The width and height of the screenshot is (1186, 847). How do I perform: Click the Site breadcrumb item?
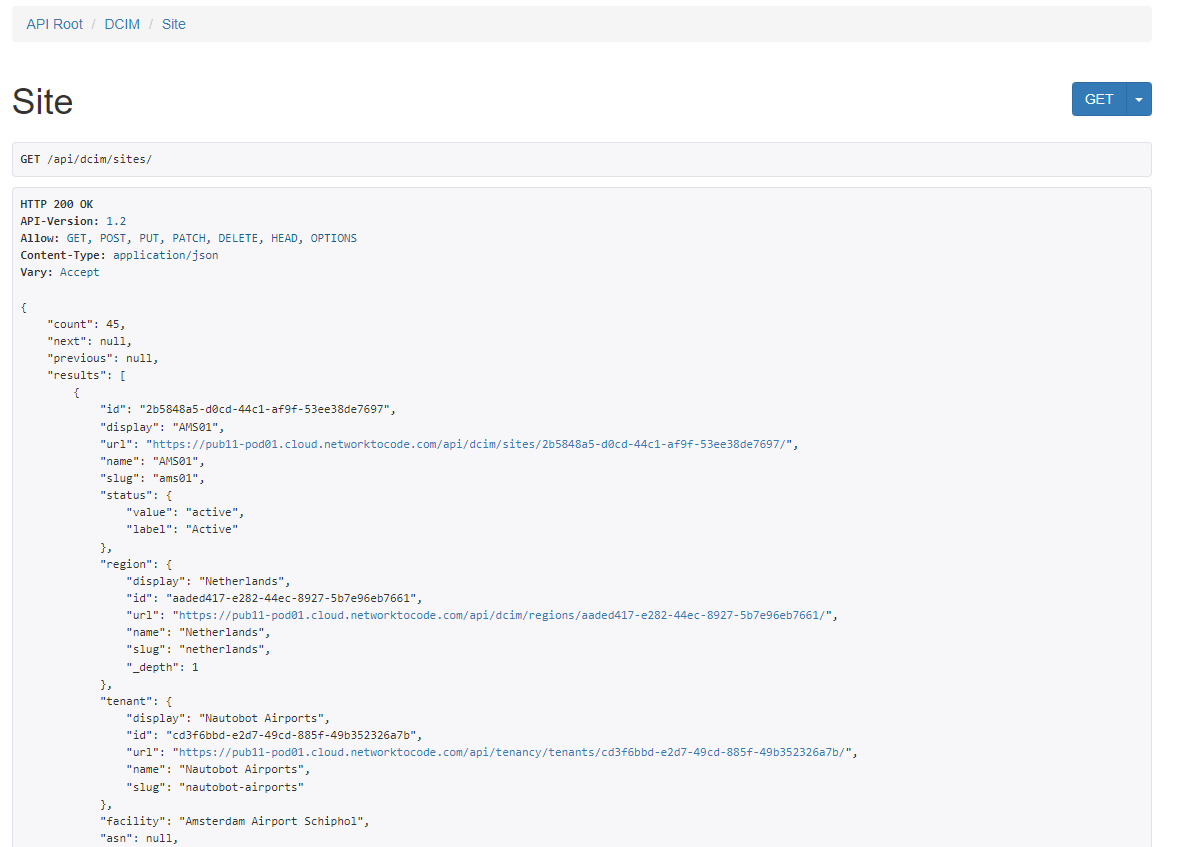174,24
